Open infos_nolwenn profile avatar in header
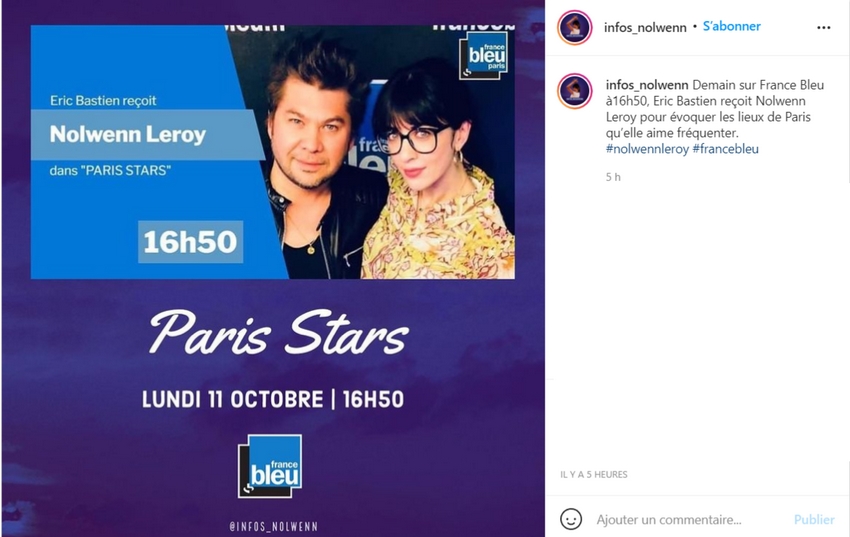The width and height of the screenshot is (850, 537). [575, 27]
